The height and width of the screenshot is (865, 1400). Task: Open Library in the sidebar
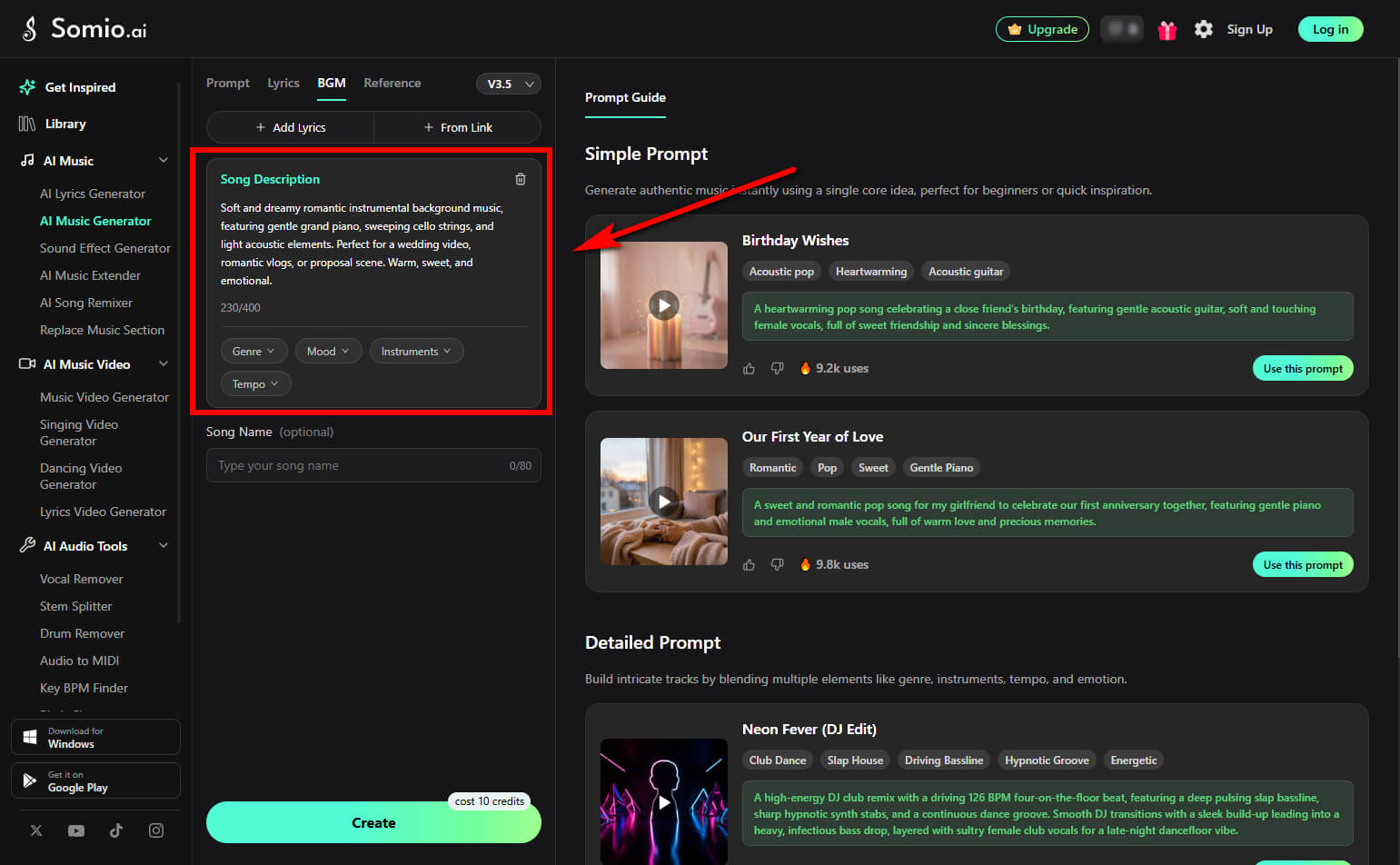tap(53, 124)
